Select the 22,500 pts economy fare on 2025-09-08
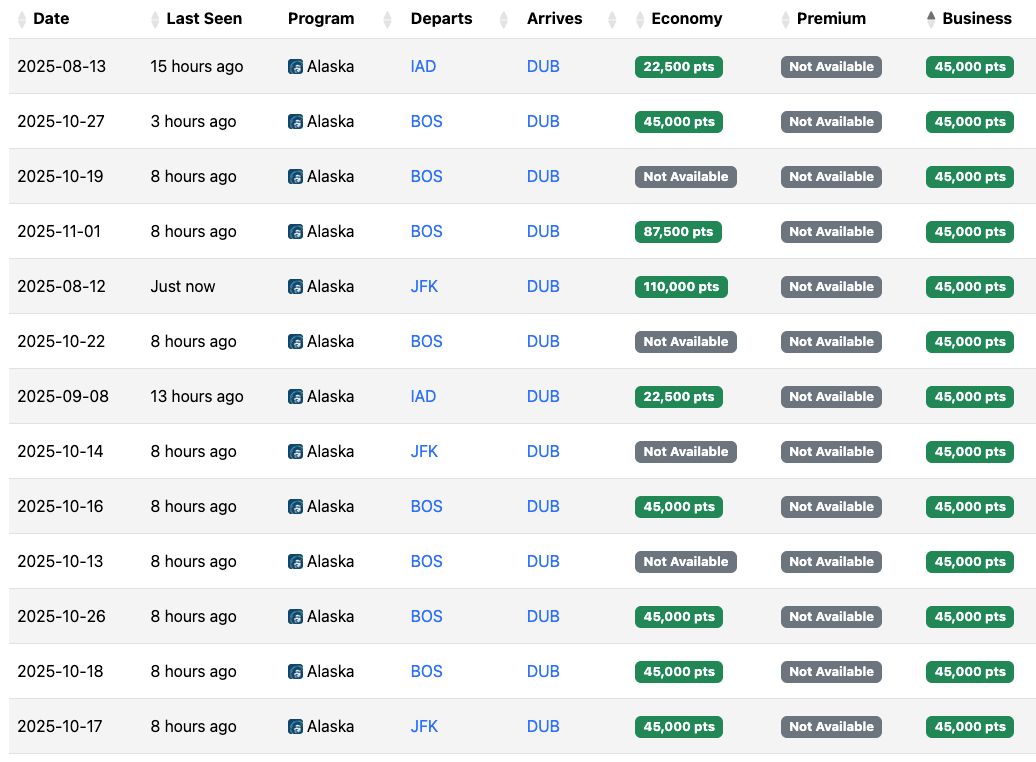 tap(679, 397)
